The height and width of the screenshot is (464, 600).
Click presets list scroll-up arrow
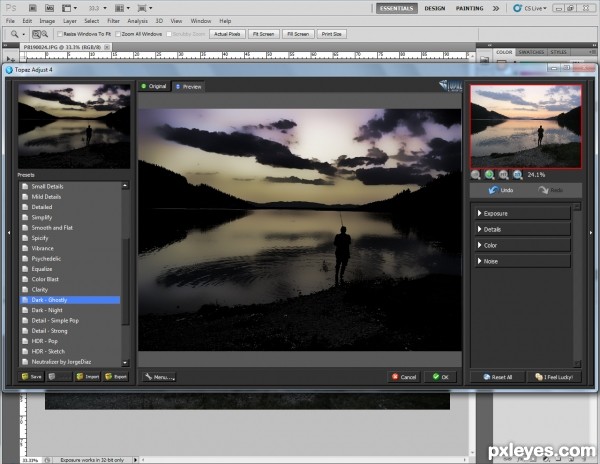[125, 186]
